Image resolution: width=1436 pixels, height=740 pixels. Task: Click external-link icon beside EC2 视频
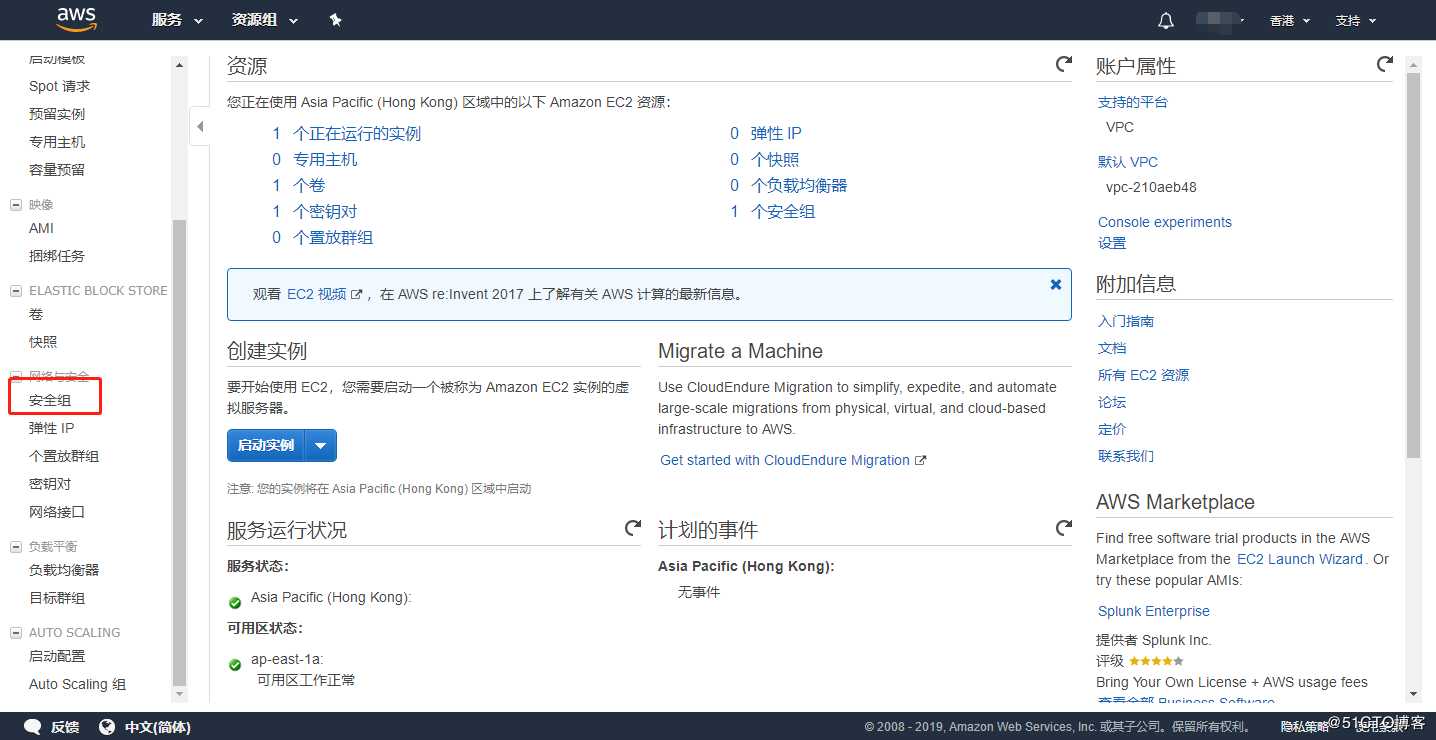pyautogui.click(x=357, y=295)
